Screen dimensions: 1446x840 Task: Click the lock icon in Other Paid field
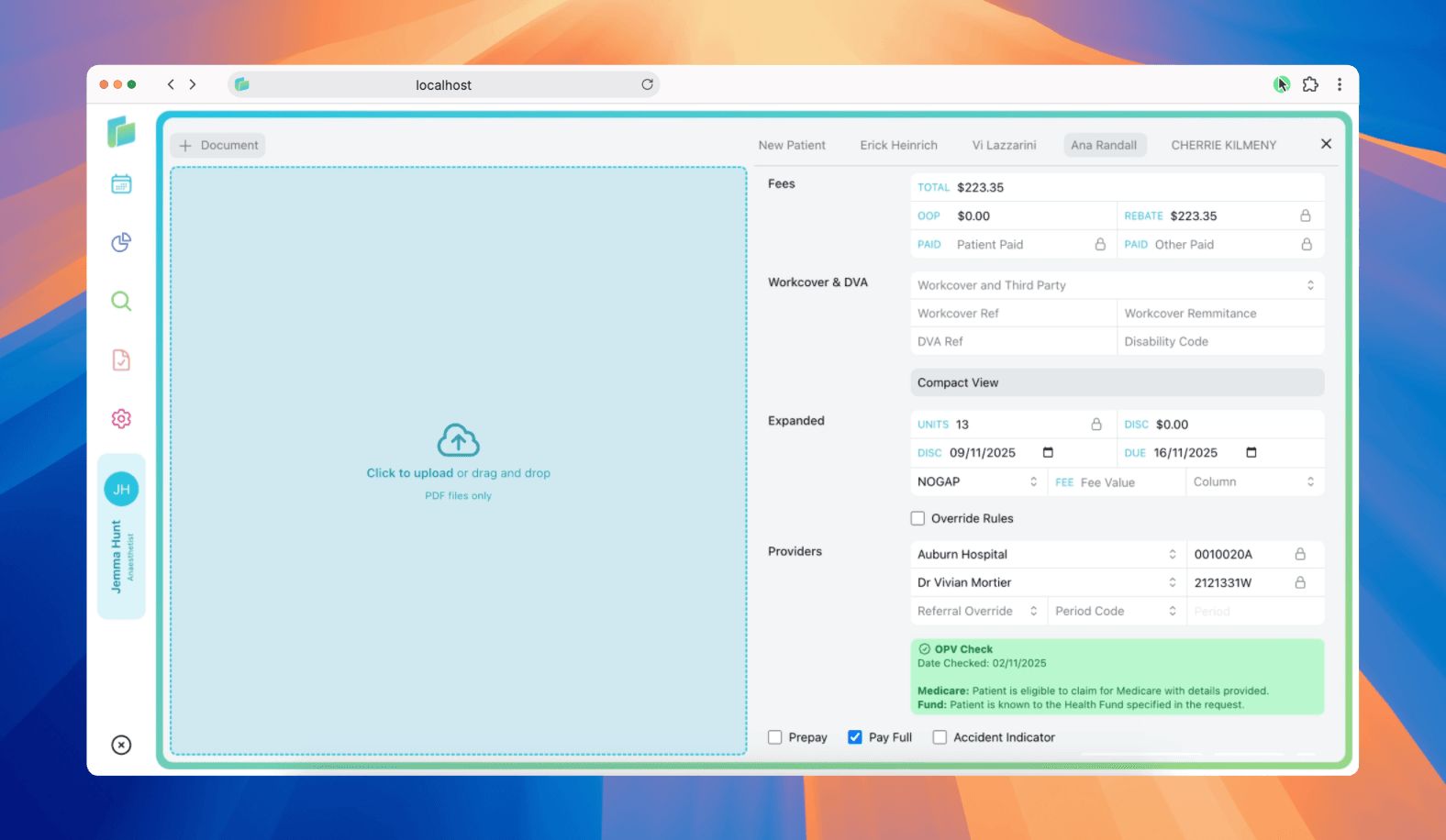(1307, 244)
